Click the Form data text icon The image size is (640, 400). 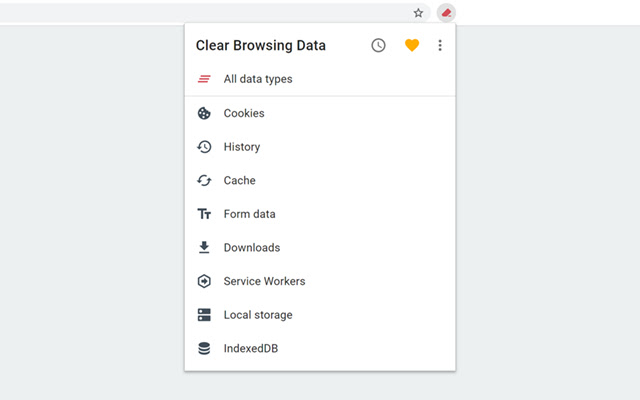[204, 214]
